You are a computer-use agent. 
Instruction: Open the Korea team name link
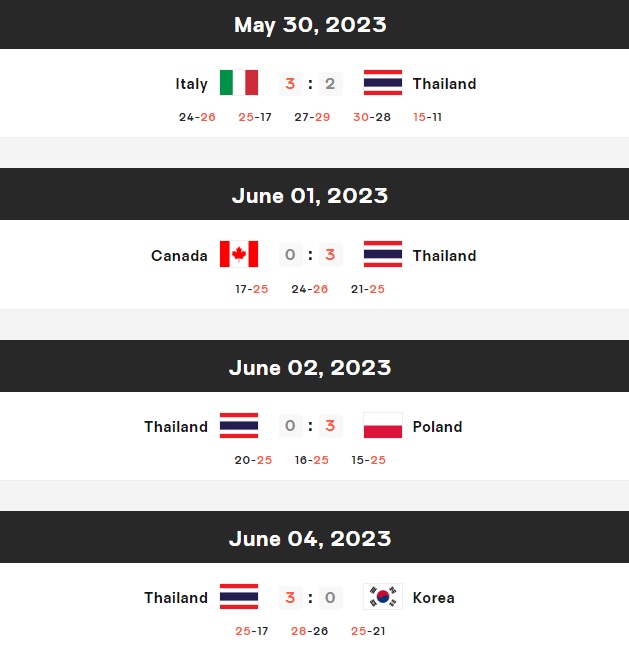click(x=433, y=598)
